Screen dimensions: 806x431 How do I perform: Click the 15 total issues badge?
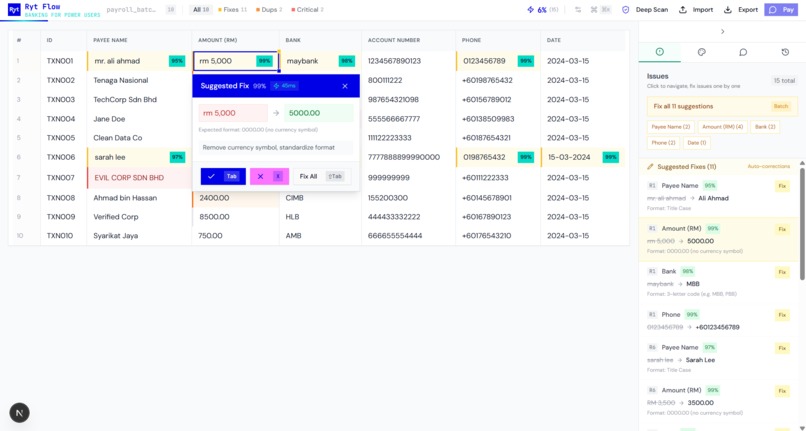(x=784, y=81)
